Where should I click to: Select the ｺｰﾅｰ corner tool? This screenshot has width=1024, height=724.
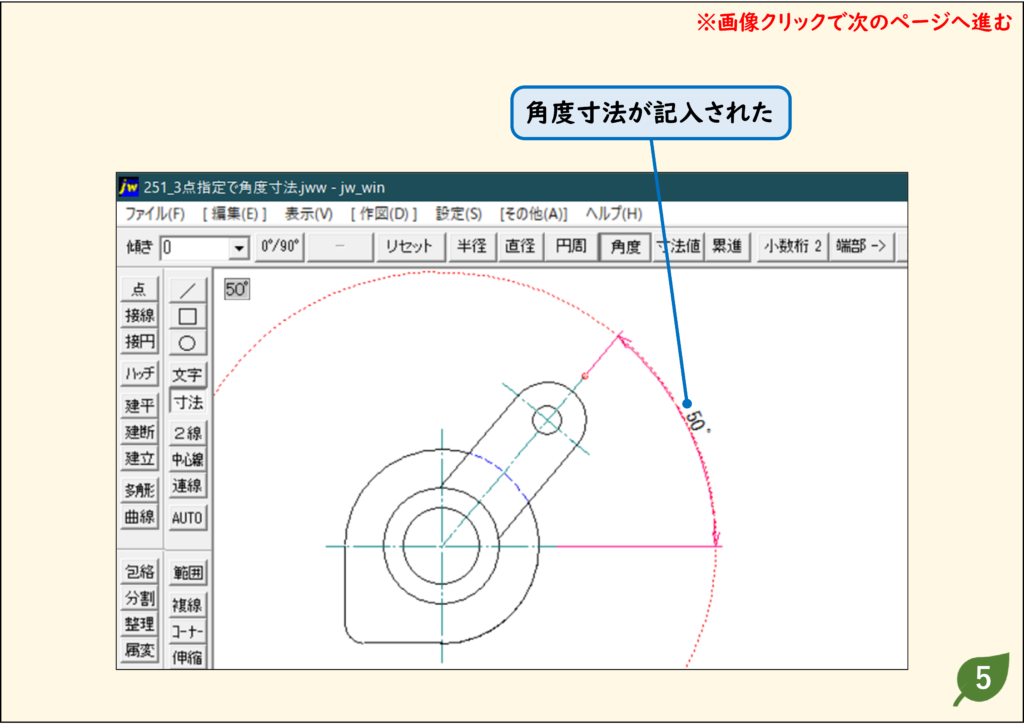[187, 631]
